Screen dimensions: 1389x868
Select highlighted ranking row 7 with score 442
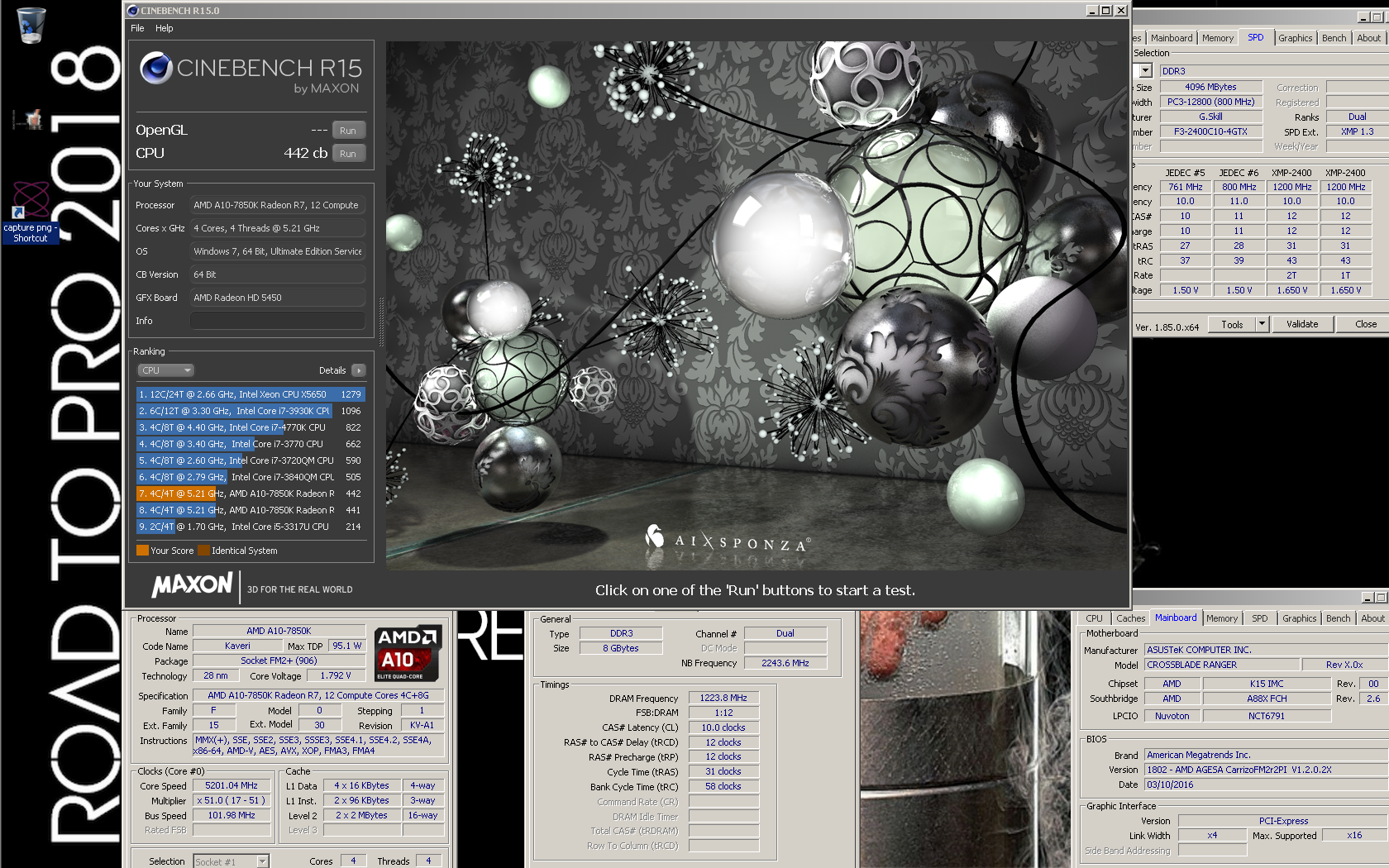(251, 494)
